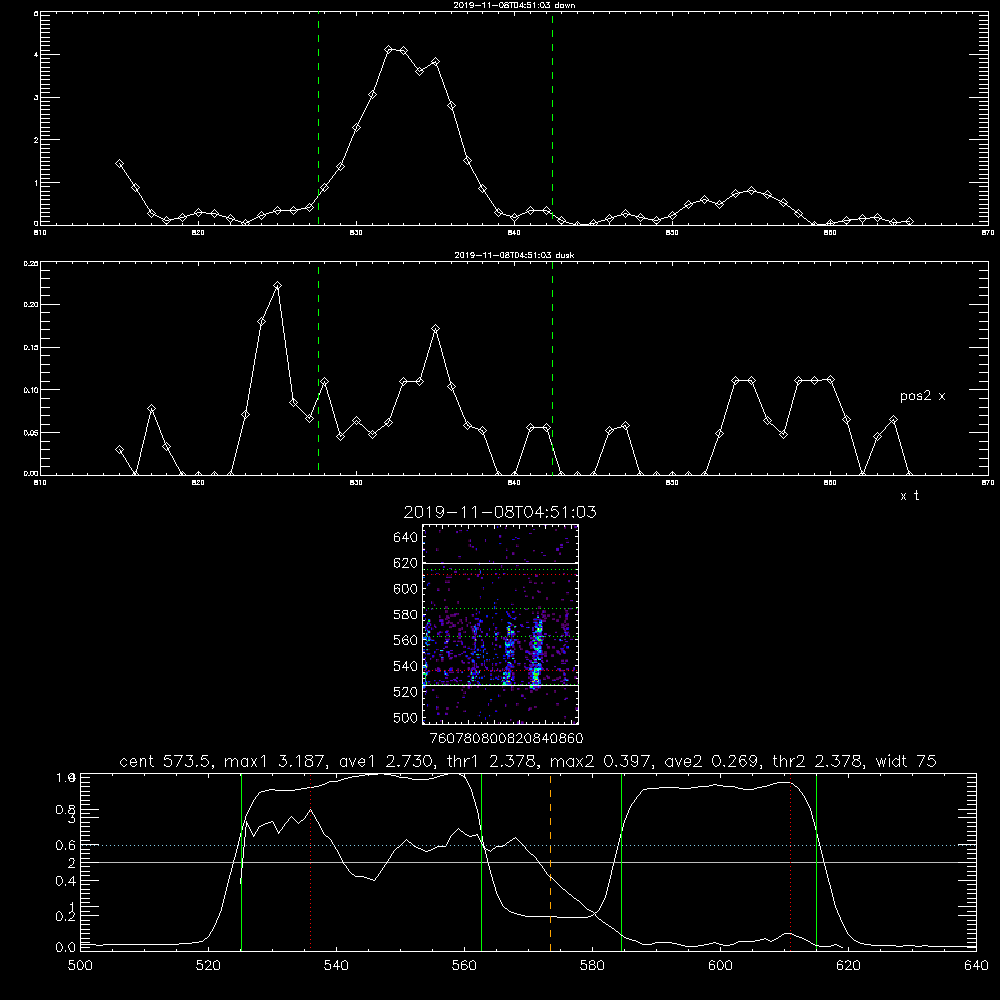The width and height of the screenshot is (1000, 1000).
Task: Click the 'thr1 2.378' value
Action: click(490, 761)
